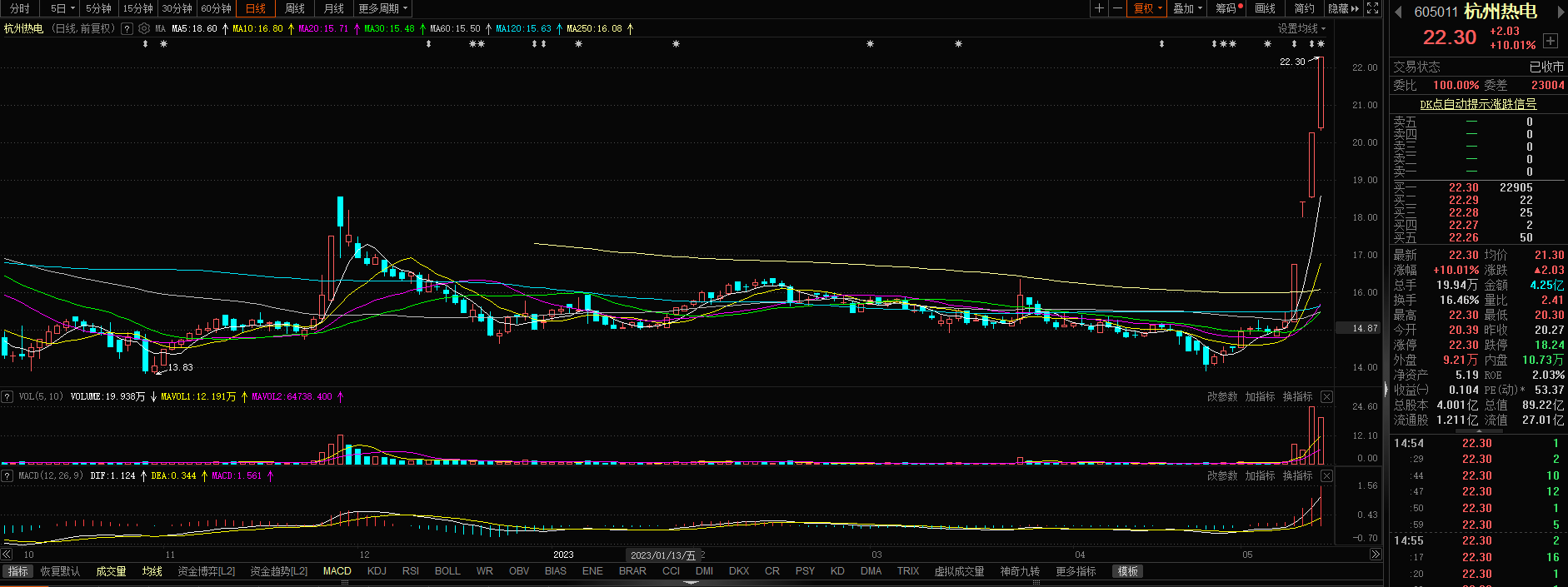Click 加指标 in the MACD panel

1260,475
